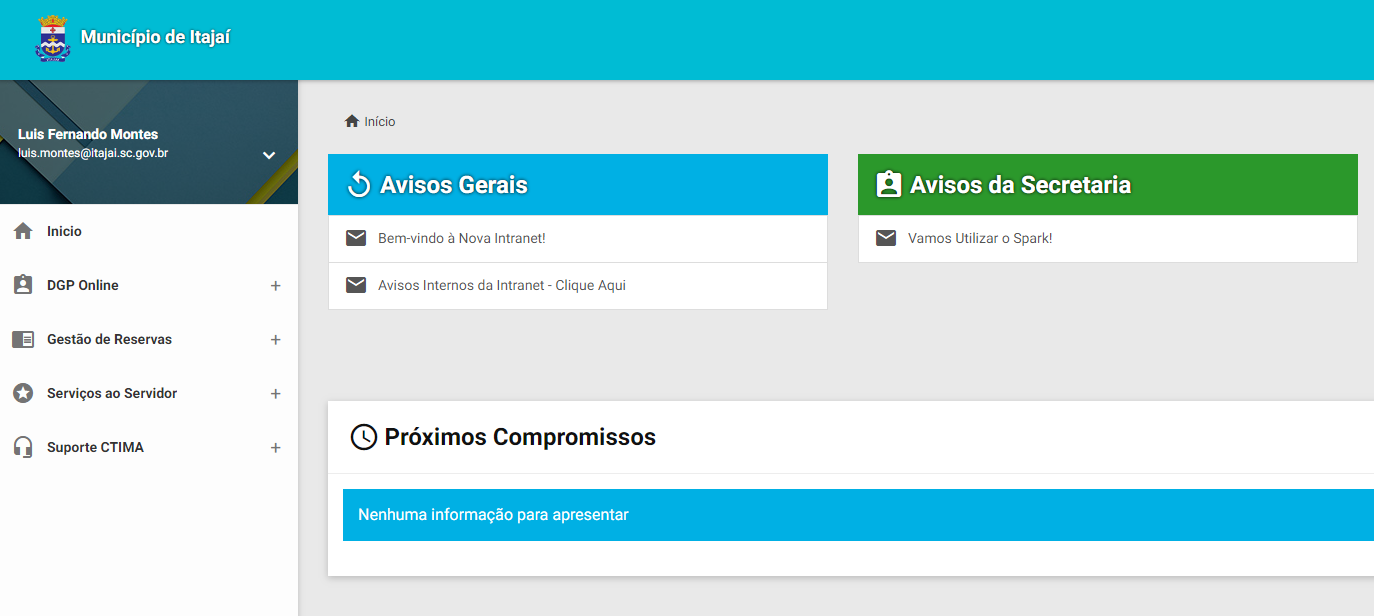Click the home icon in the breadcrumb
The image size is (1374, 616).
pyautogui.click(x=351, y=121)
